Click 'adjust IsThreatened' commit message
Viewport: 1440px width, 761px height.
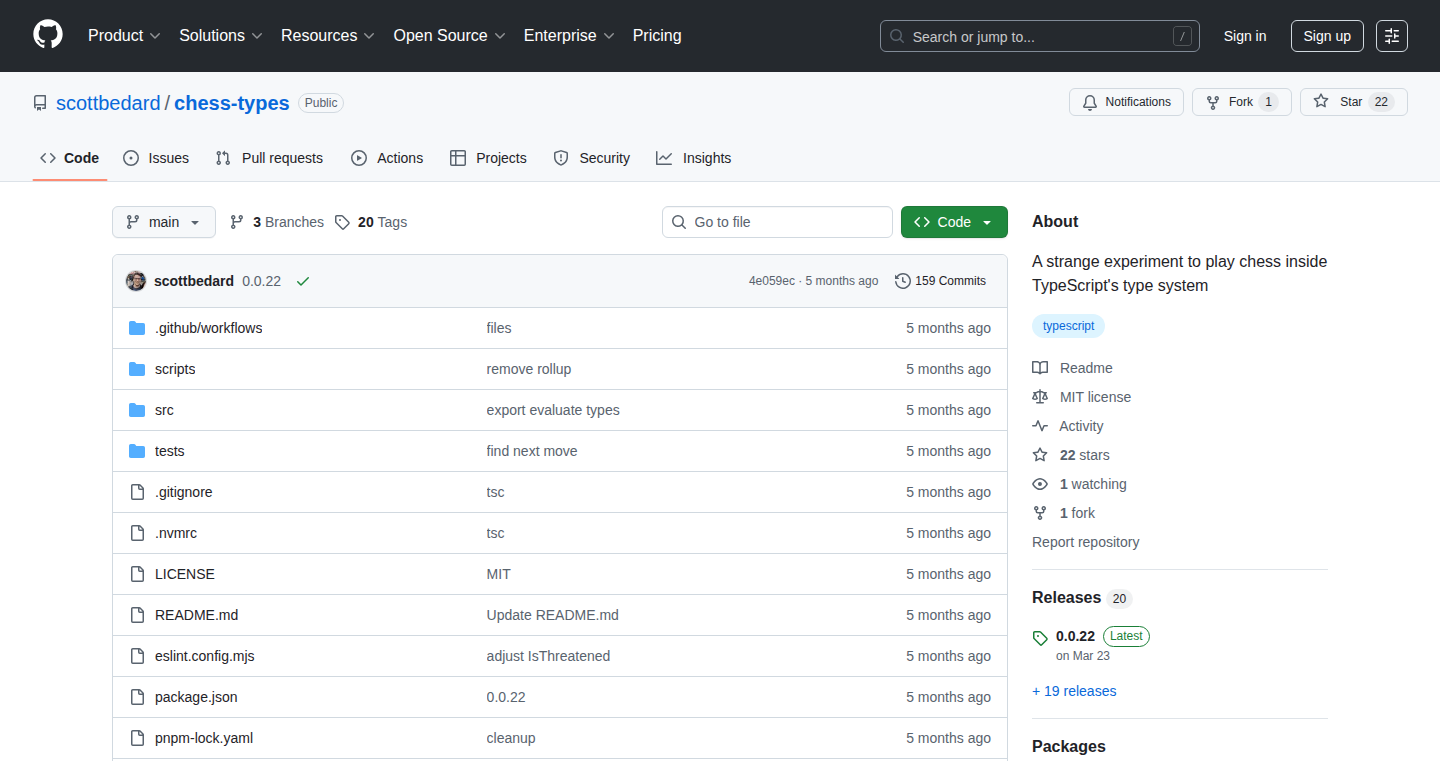pyautogui.click(x=548, y=656)
